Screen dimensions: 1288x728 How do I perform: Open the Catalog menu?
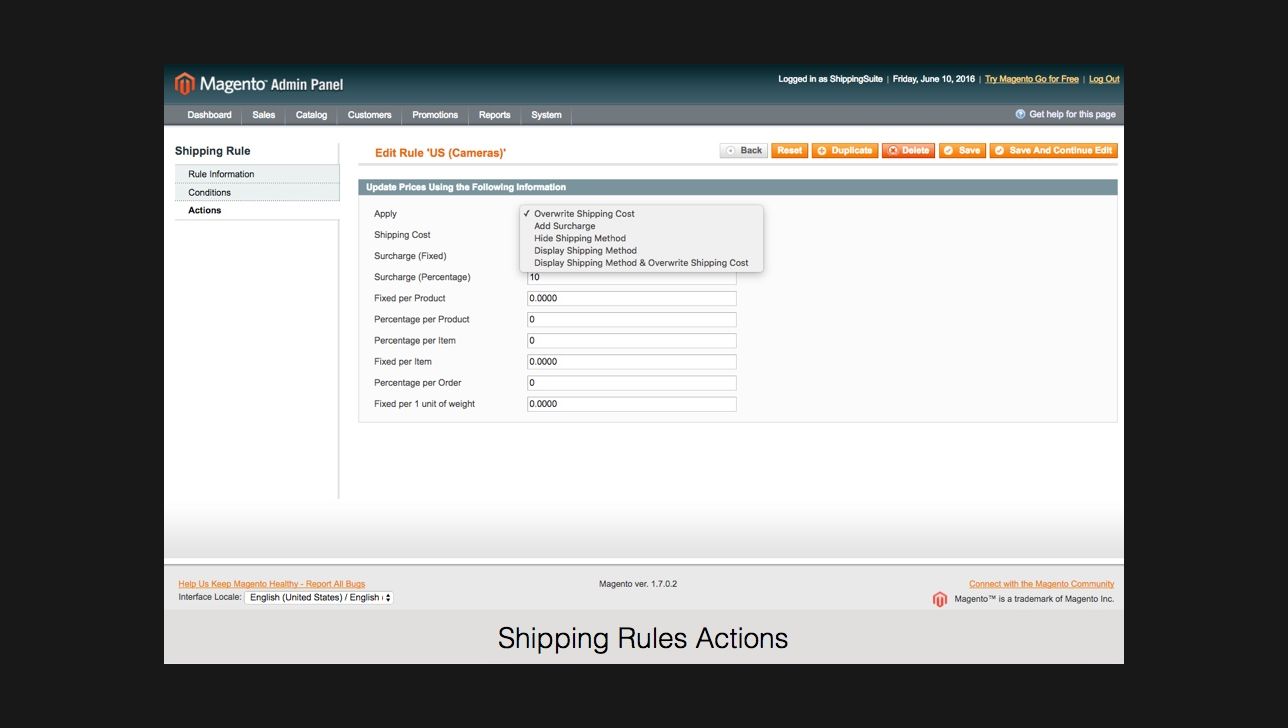[311, 115]
